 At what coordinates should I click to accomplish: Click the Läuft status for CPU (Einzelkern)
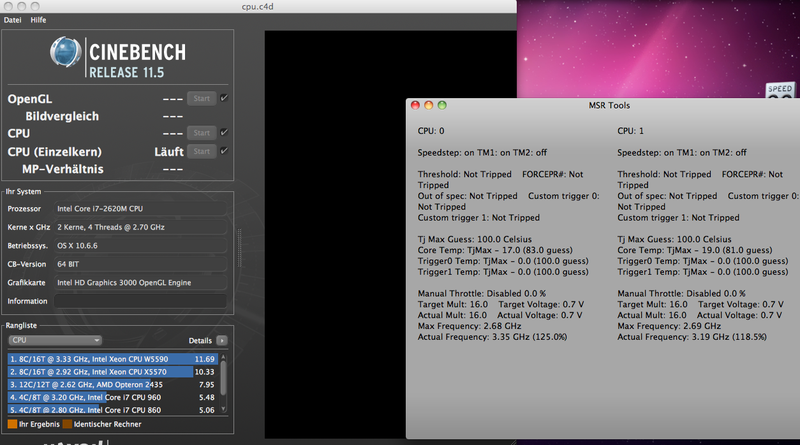[169, 152]
